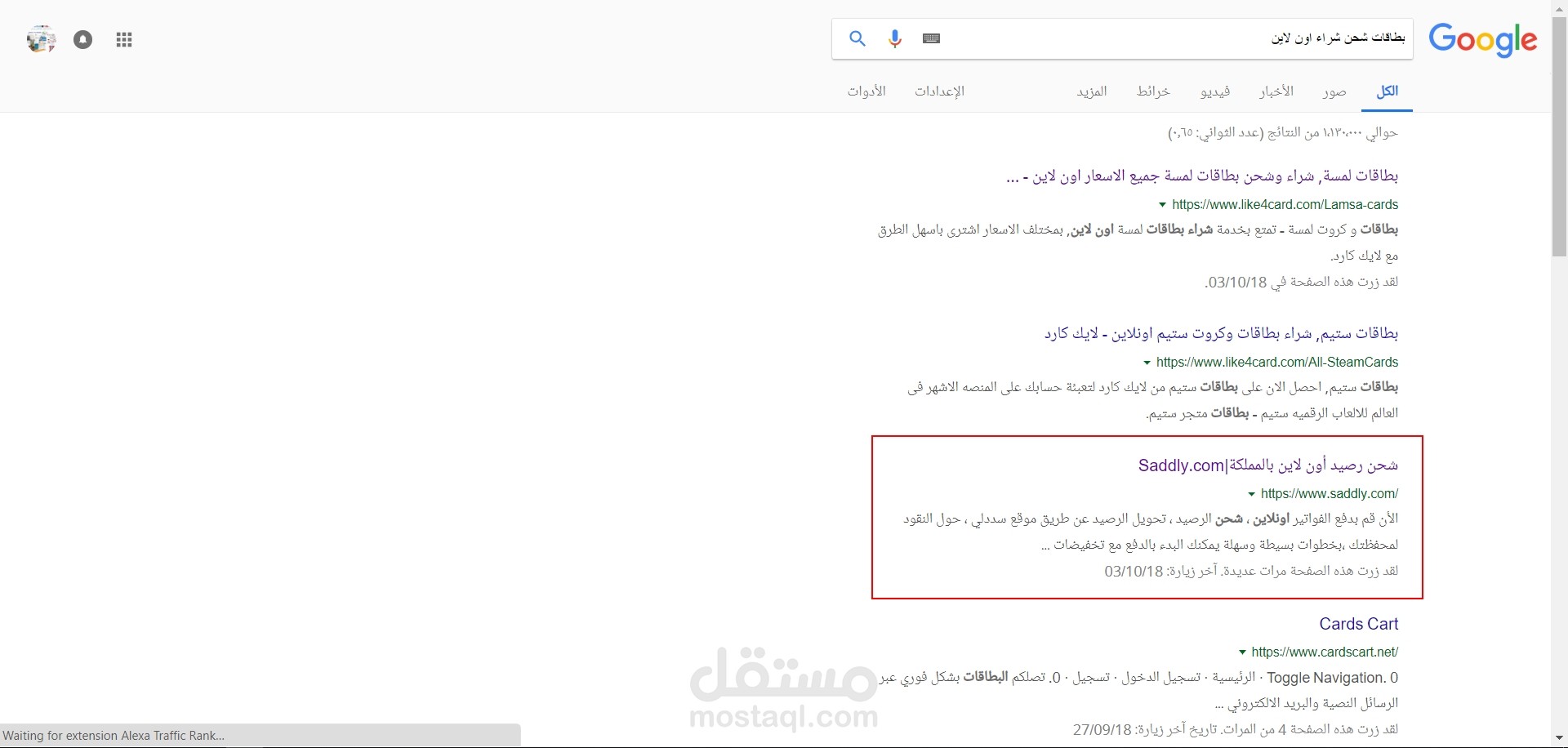Click the magnifier search icon

click(857, 38)
